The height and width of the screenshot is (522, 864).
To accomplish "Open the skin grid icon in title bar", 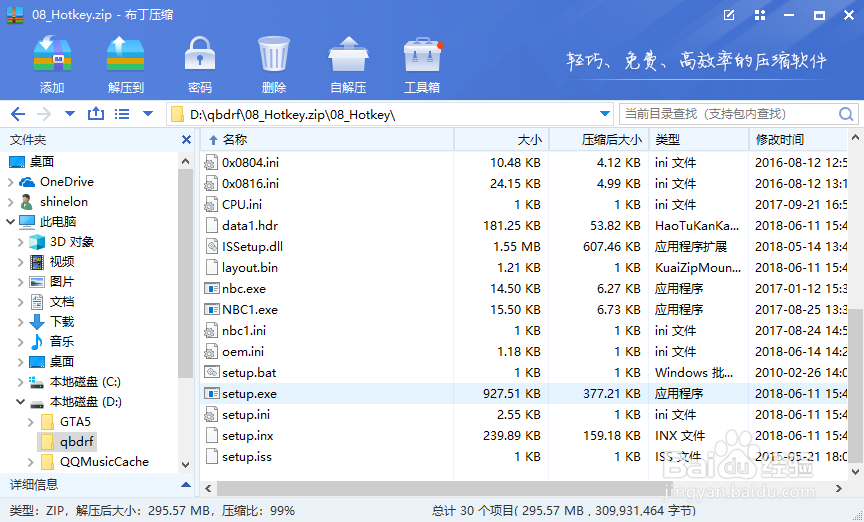I will (x=760, y=15).
